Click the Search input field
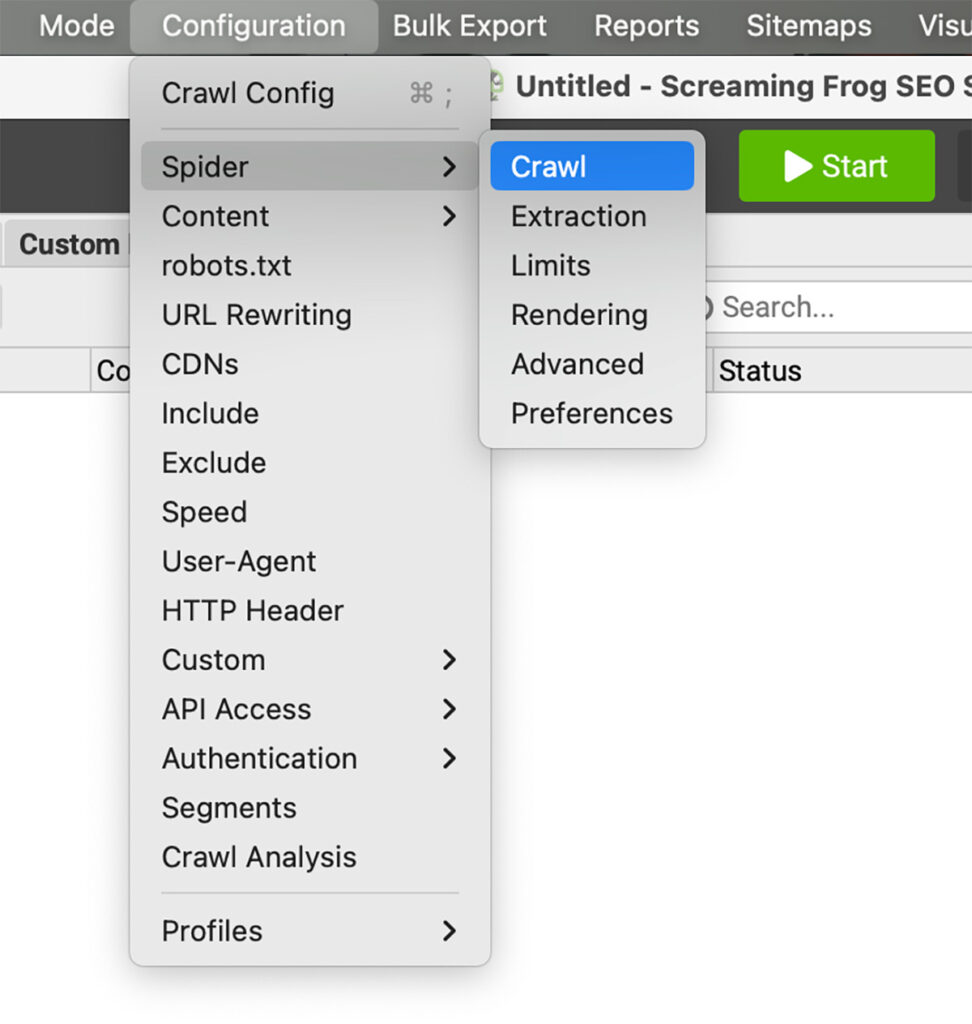This screenshot has width=972, height=1024. click(840, 307)
